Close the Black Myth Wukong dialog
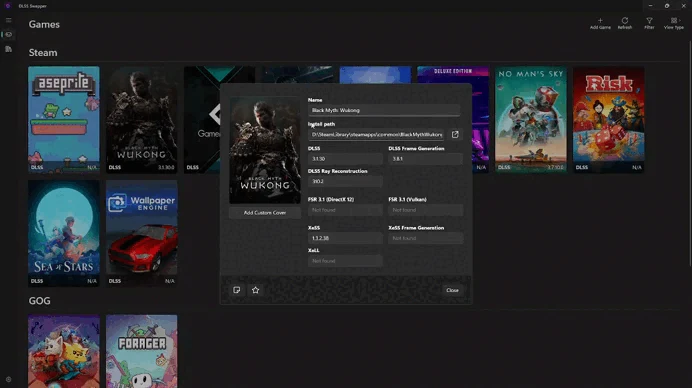Image resolution: width=692 pixels, height=388 pixels. click(x=452, y=290)
